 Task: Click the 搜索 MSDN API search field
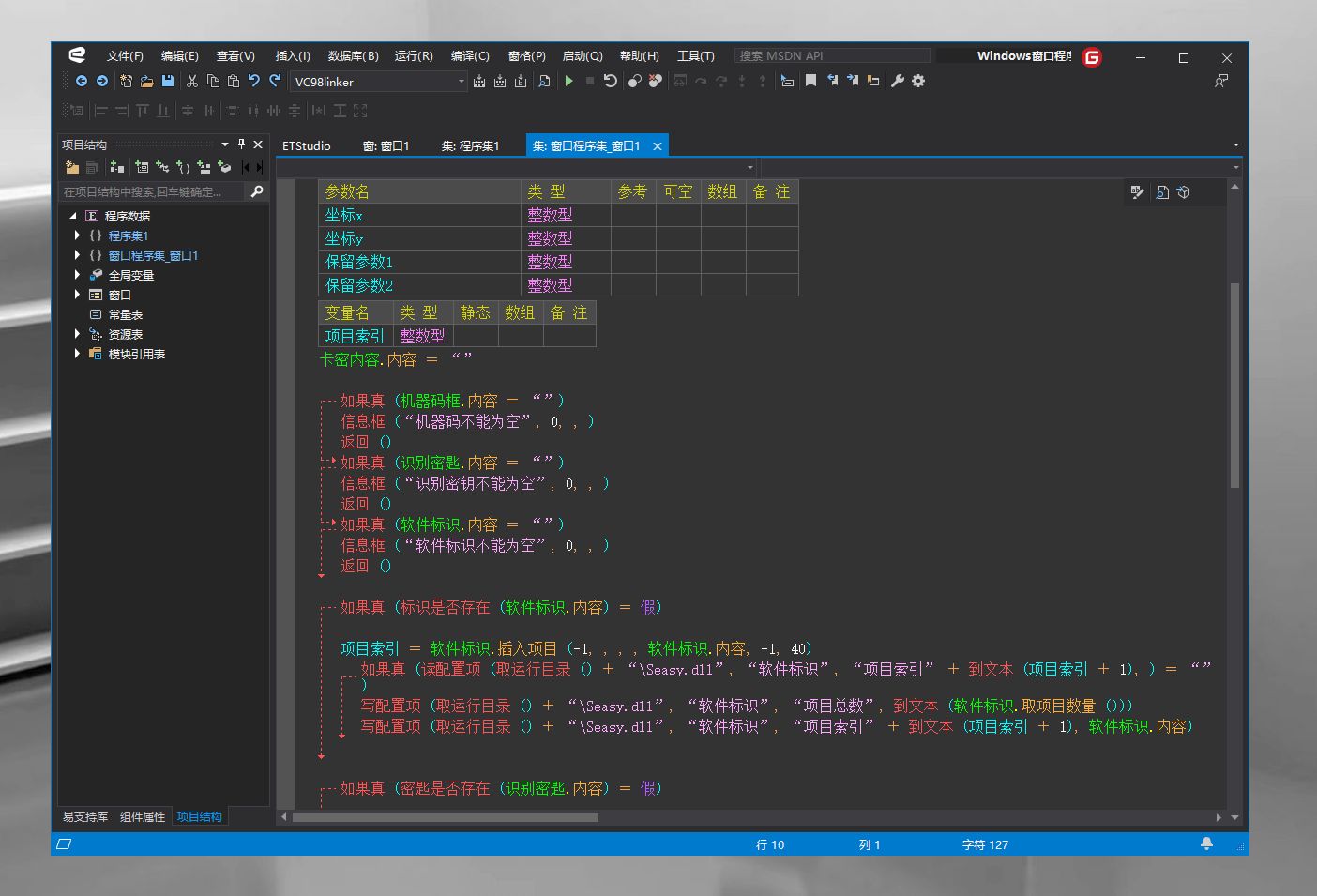point(832,56)
